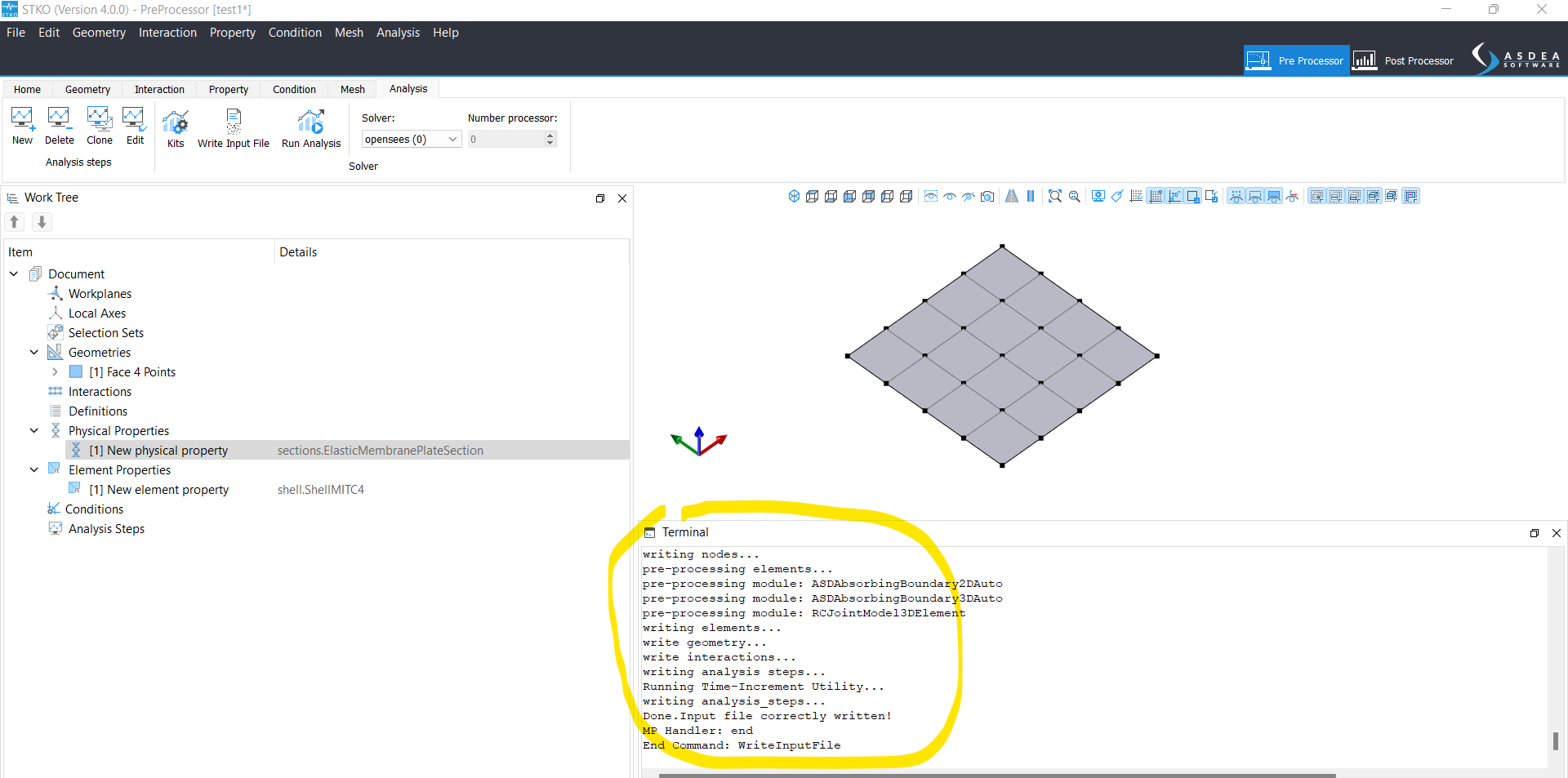This screenshot has height=778, width=1568.
Task: Toggle the workplane grid button
Action: [x=1156, y=196]
